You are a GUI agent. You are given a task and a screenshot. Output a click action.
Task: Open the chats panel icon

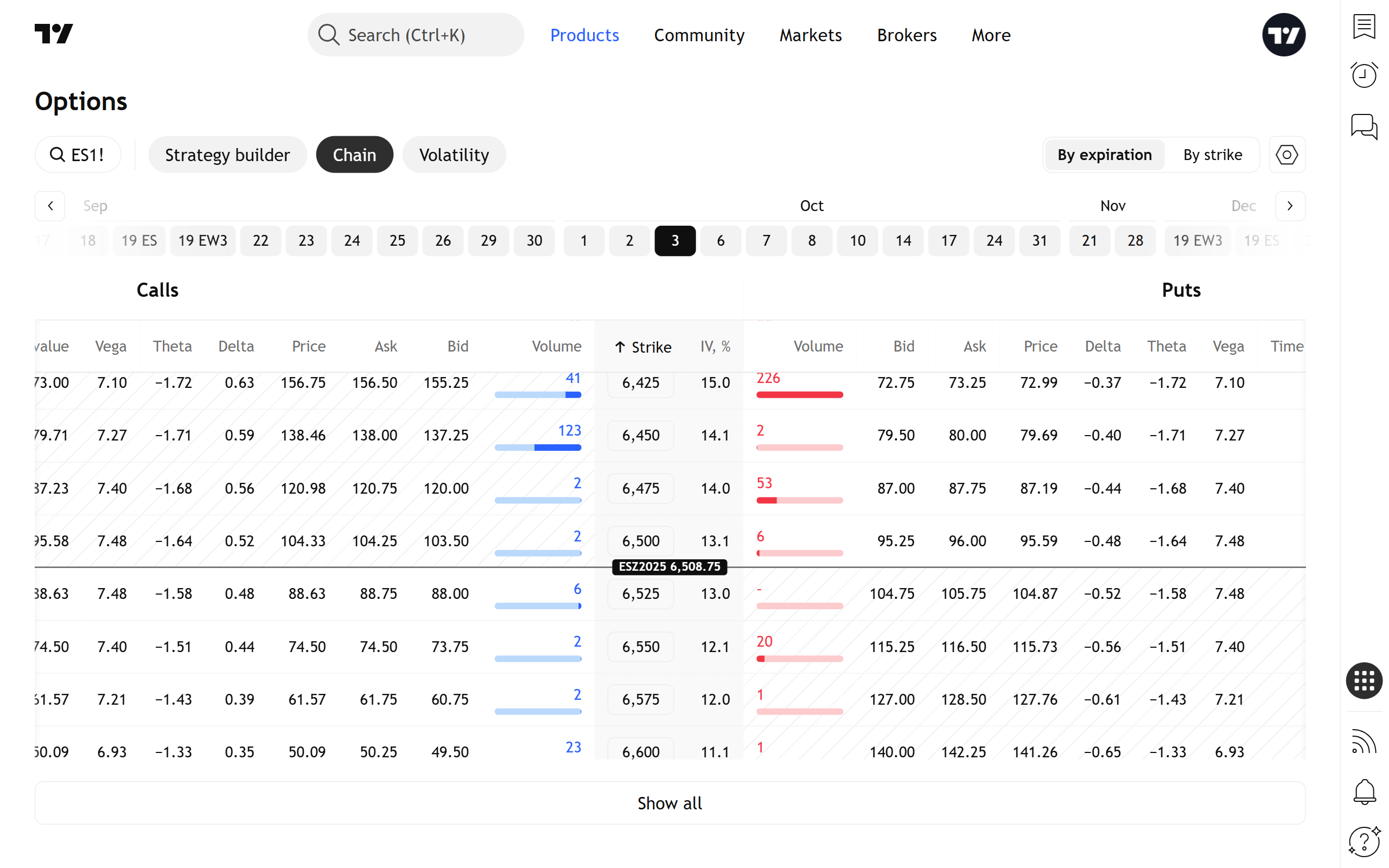[1363, 126]
